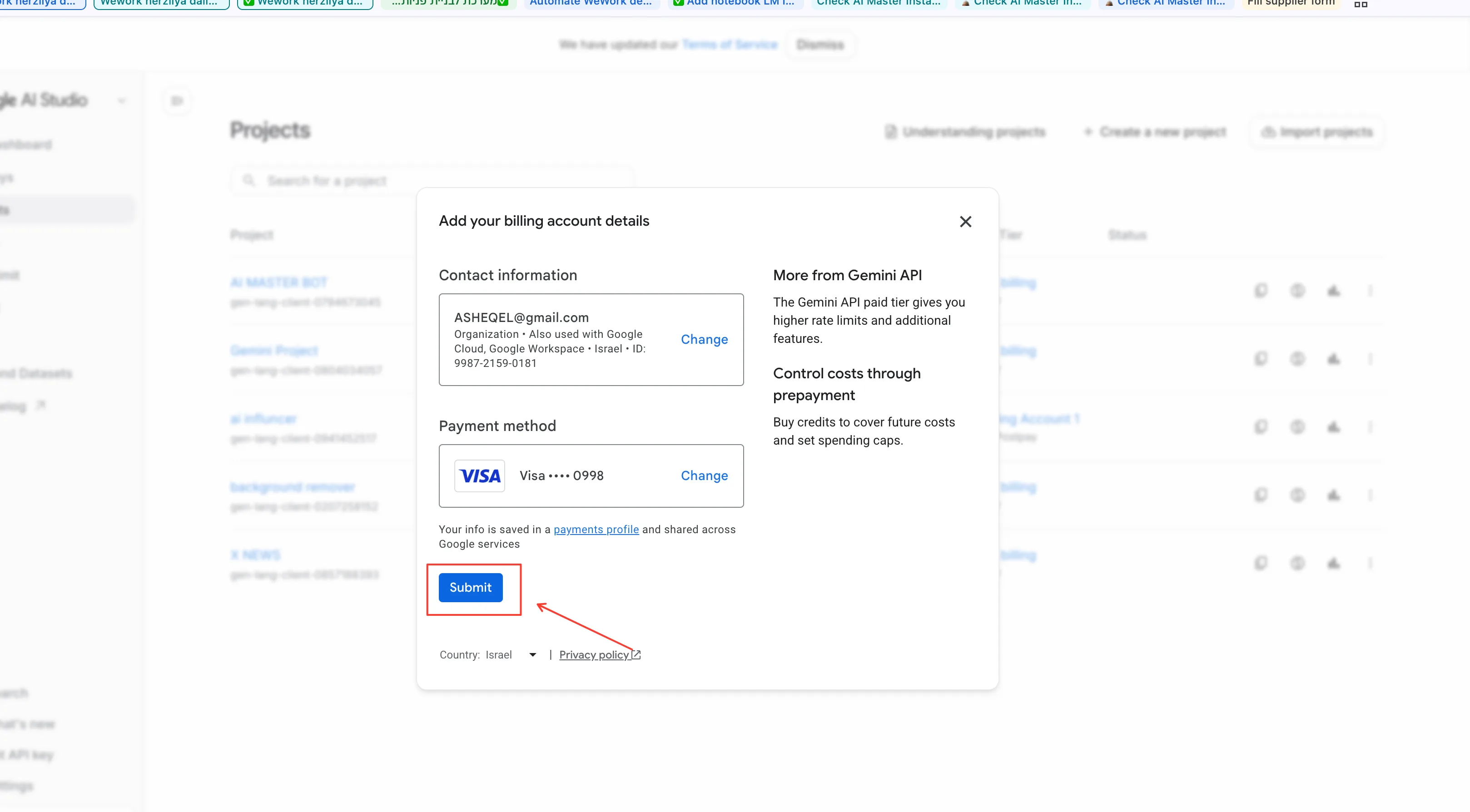Click the Visa •••• 0998 text
1470x812 pixels.
pos(561,475)
